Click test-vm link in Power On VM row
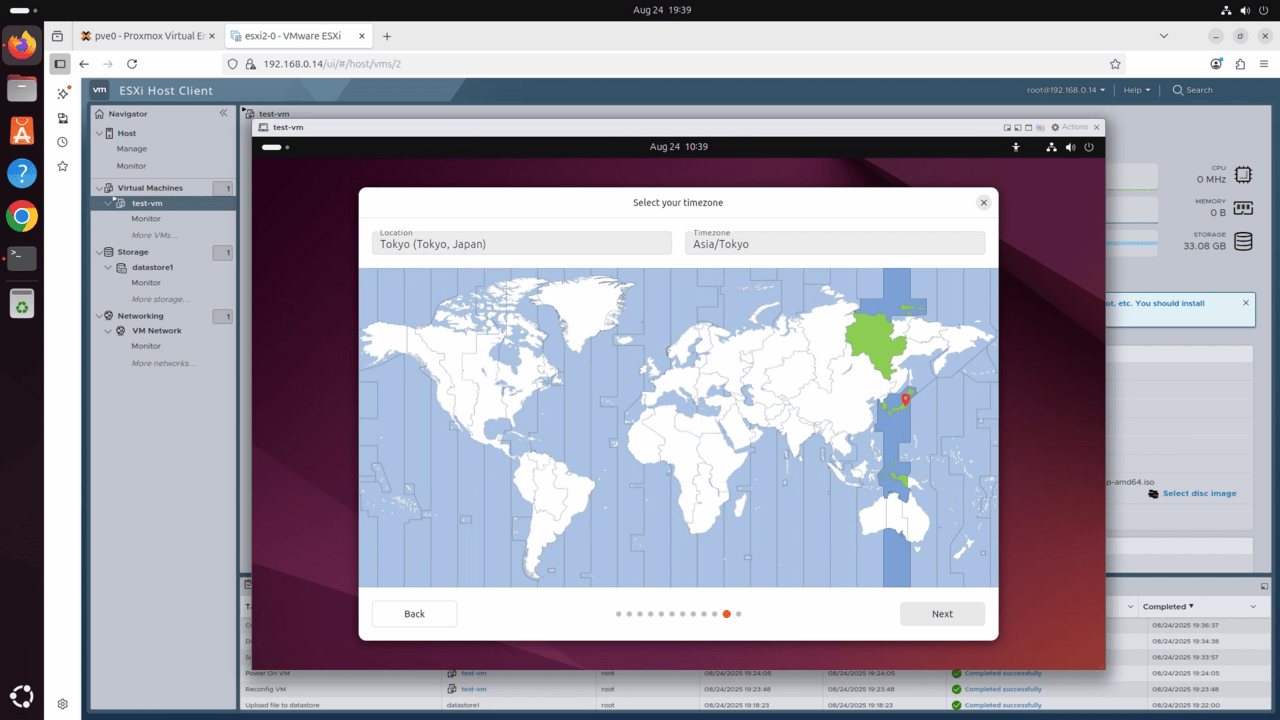This screenshot has width=1280, height=720. click(x=474, y=673)
